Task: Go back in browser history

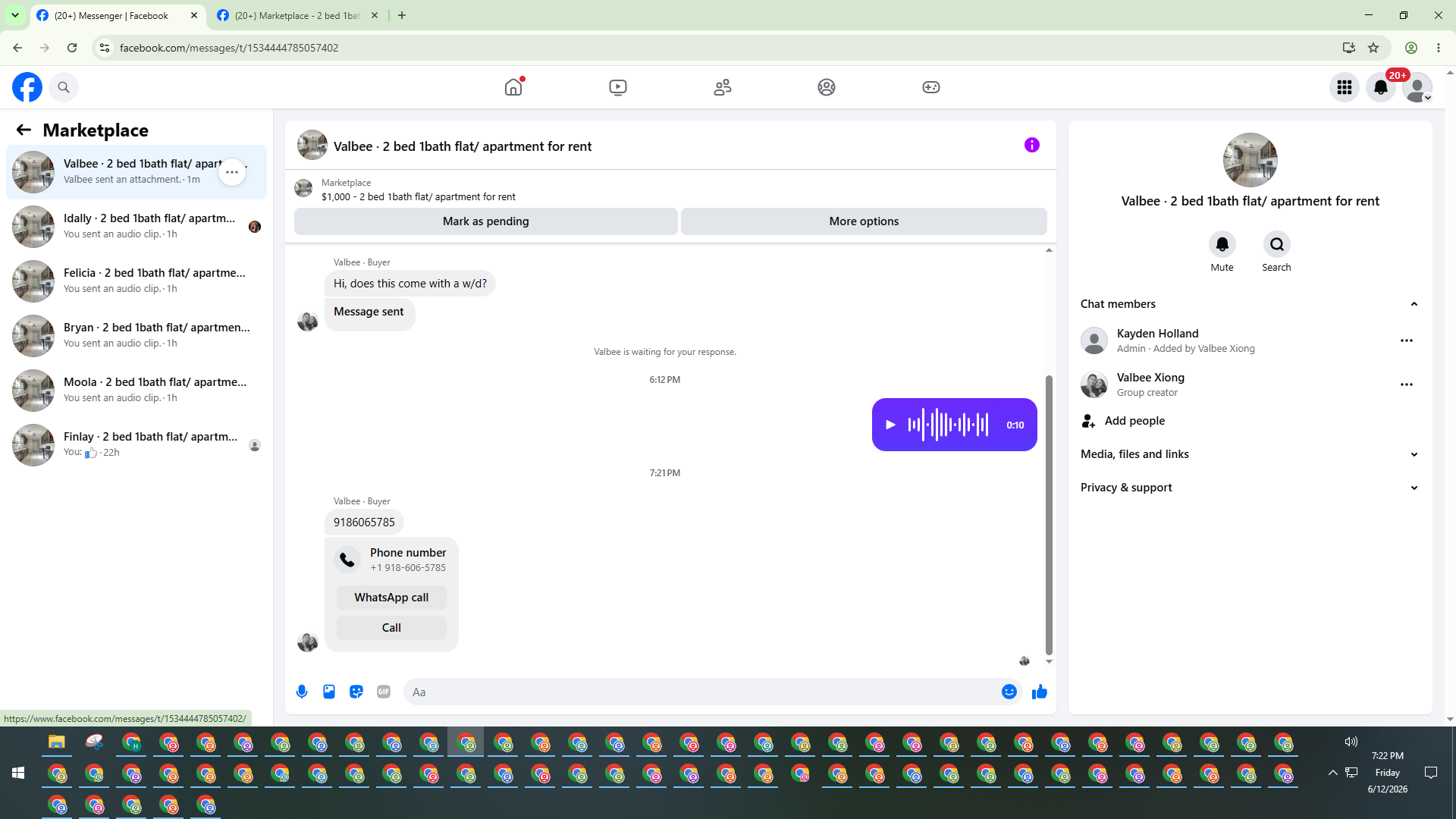Action: [17, 48]
